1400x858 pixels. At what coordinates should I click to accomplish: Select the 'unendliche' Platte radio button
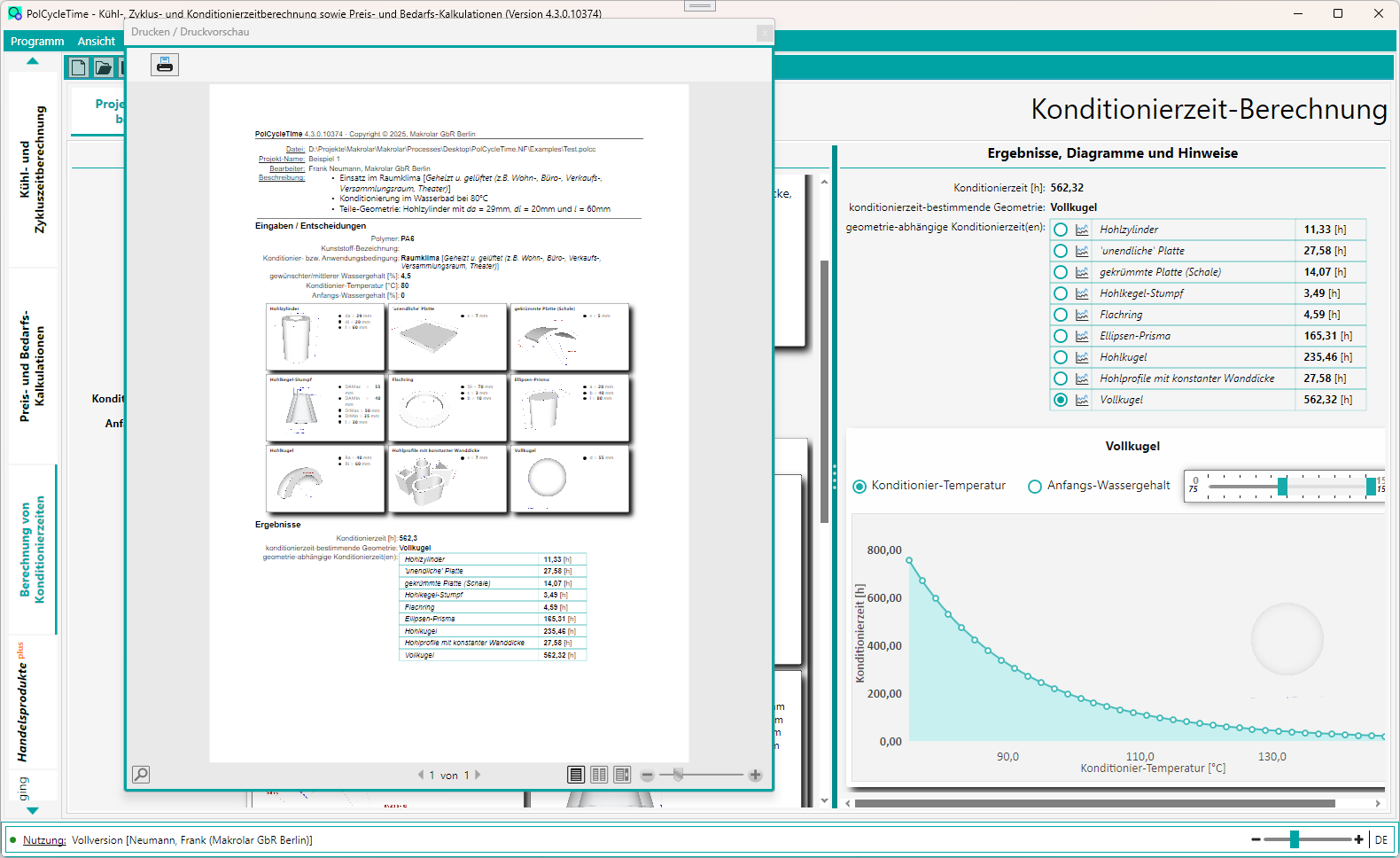tap(1061, 251)
